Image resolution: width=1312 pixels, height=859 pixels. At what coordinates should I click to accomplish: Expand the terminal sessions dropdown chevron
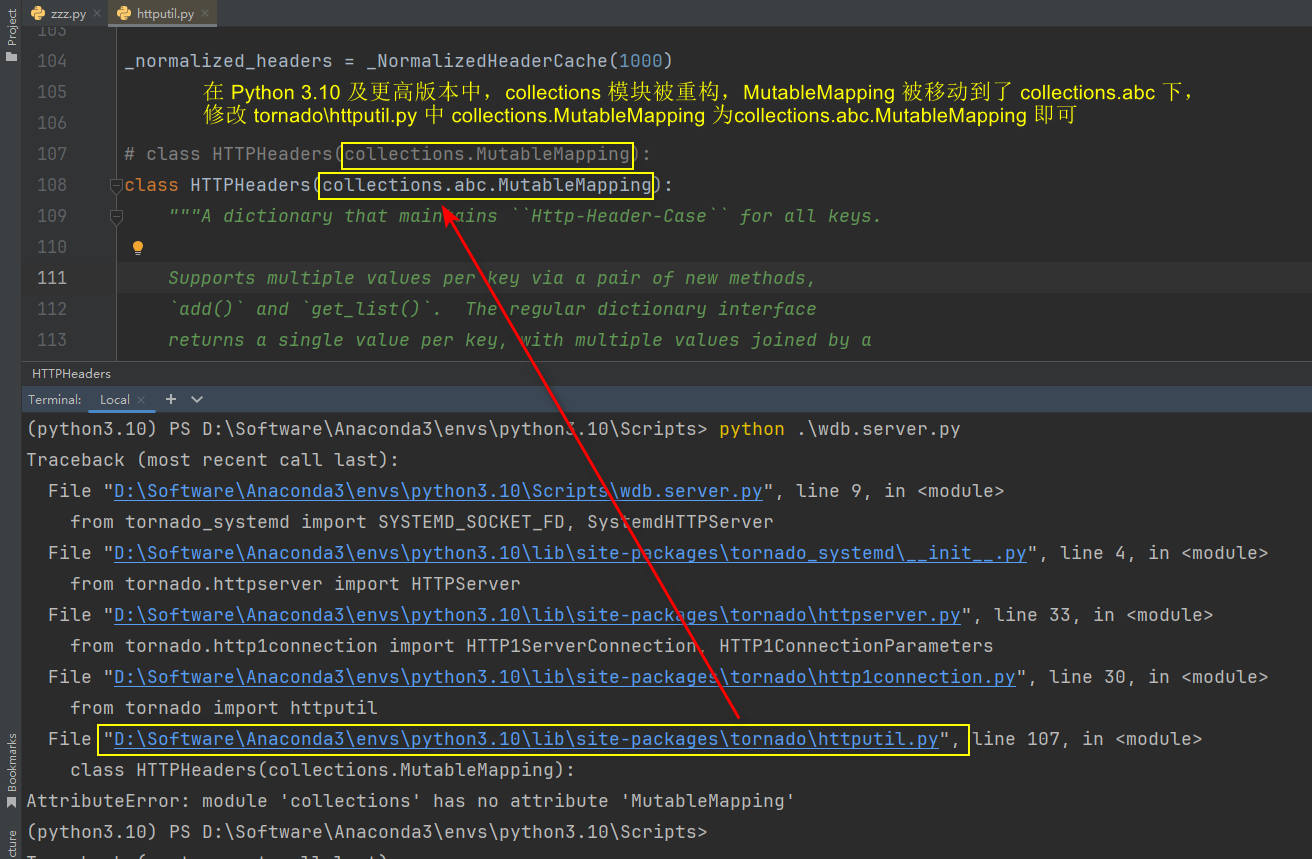pos(197,399)
